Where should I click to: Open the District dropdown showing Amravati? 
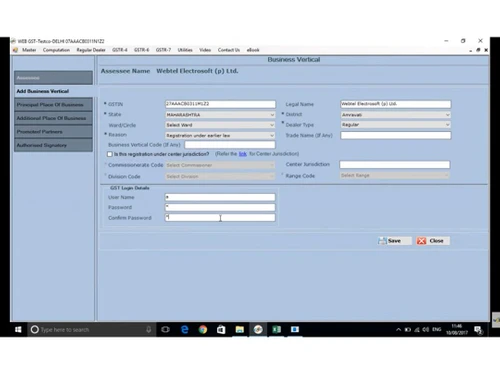(x=396, y=115)
